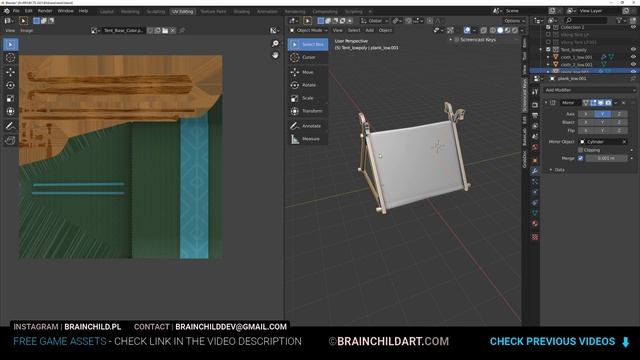
Task: Choose the Rotate tool in the 3D viewport
Action: pyautogui.click(x=308, y=85)
